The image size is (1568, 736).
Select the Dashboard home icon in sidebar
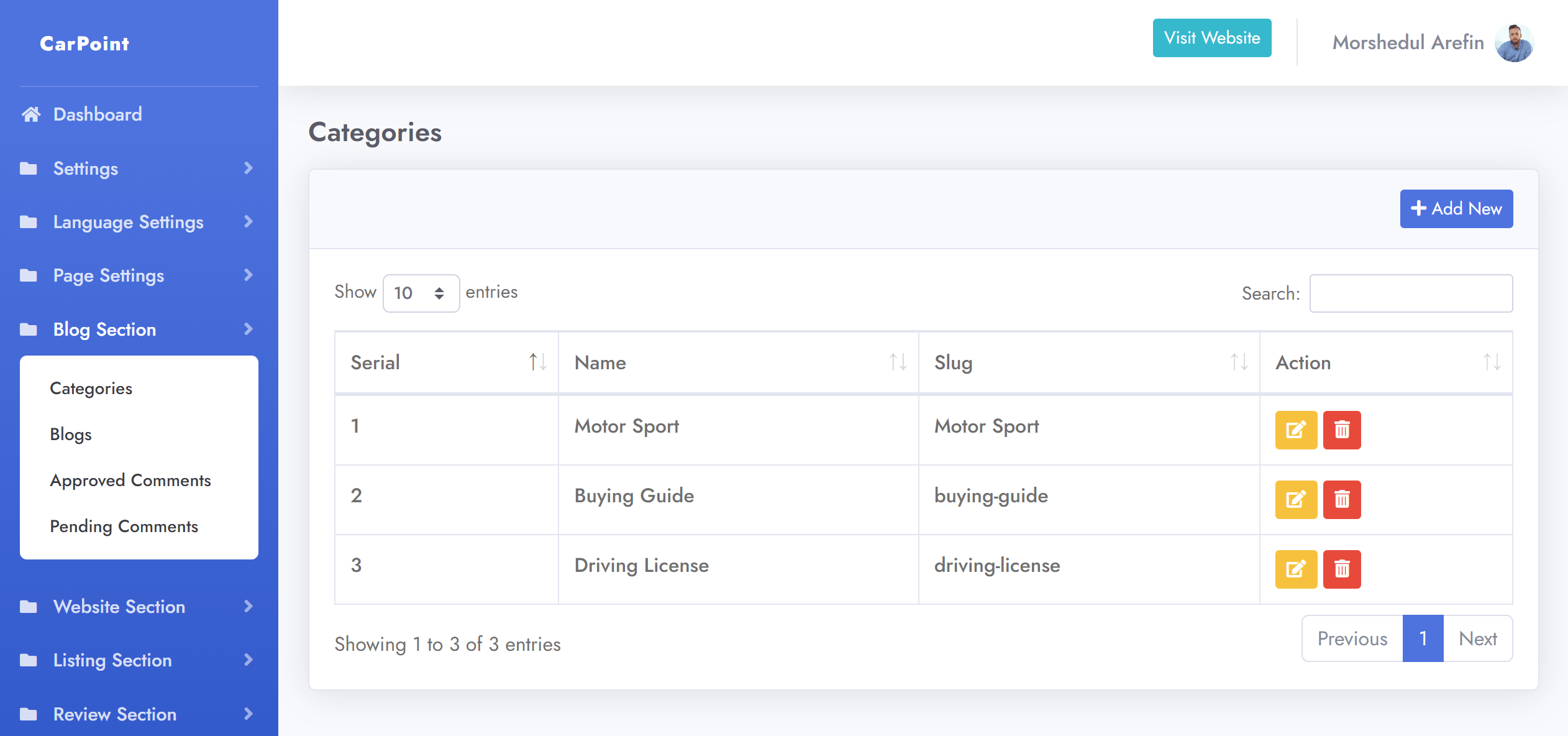point(31,114)
